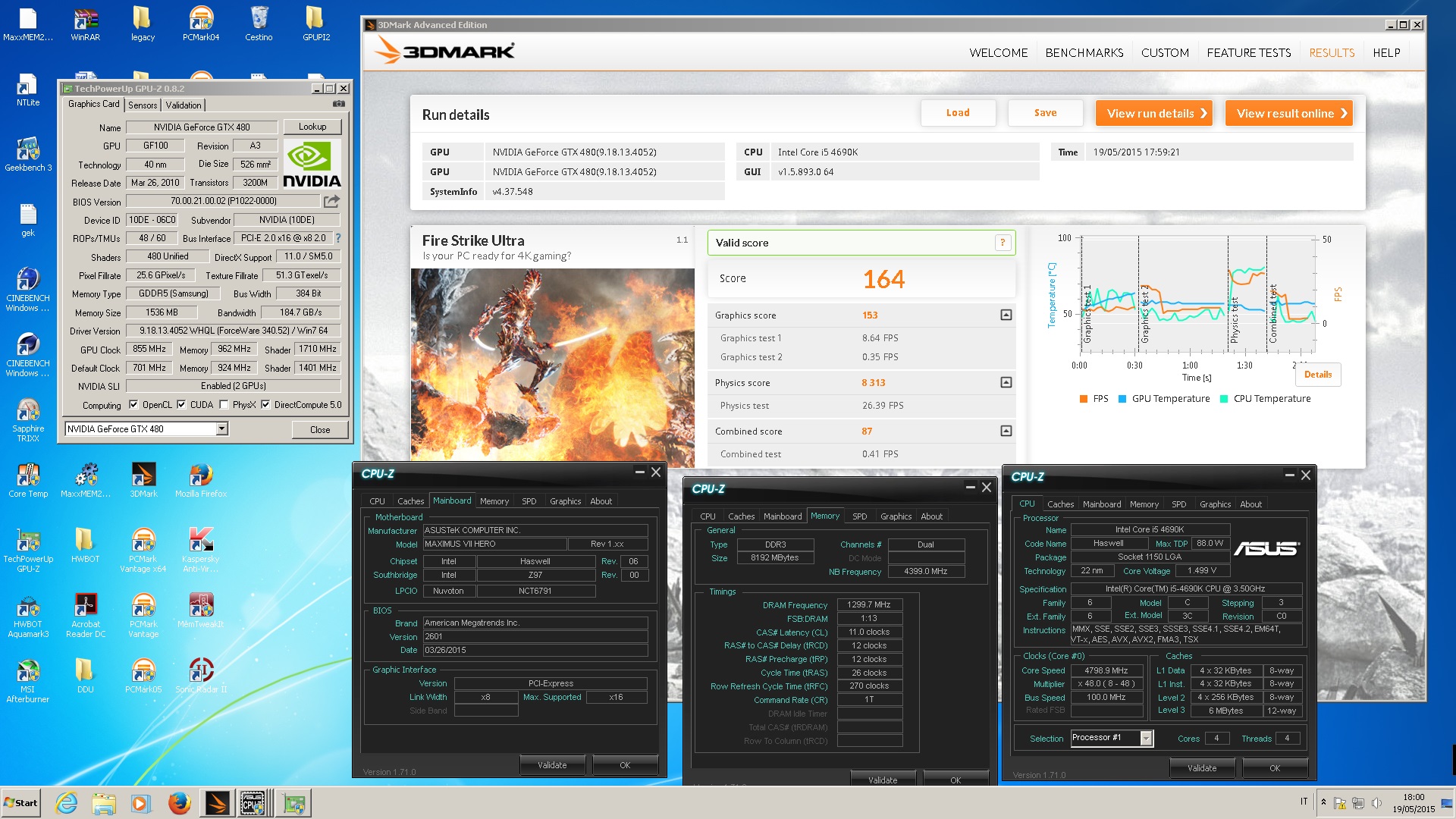Toggle PhysX checkbox in GPU-Z
Image resolution: width=1456 pixels, height=819 pixels.
coord(224,405)
